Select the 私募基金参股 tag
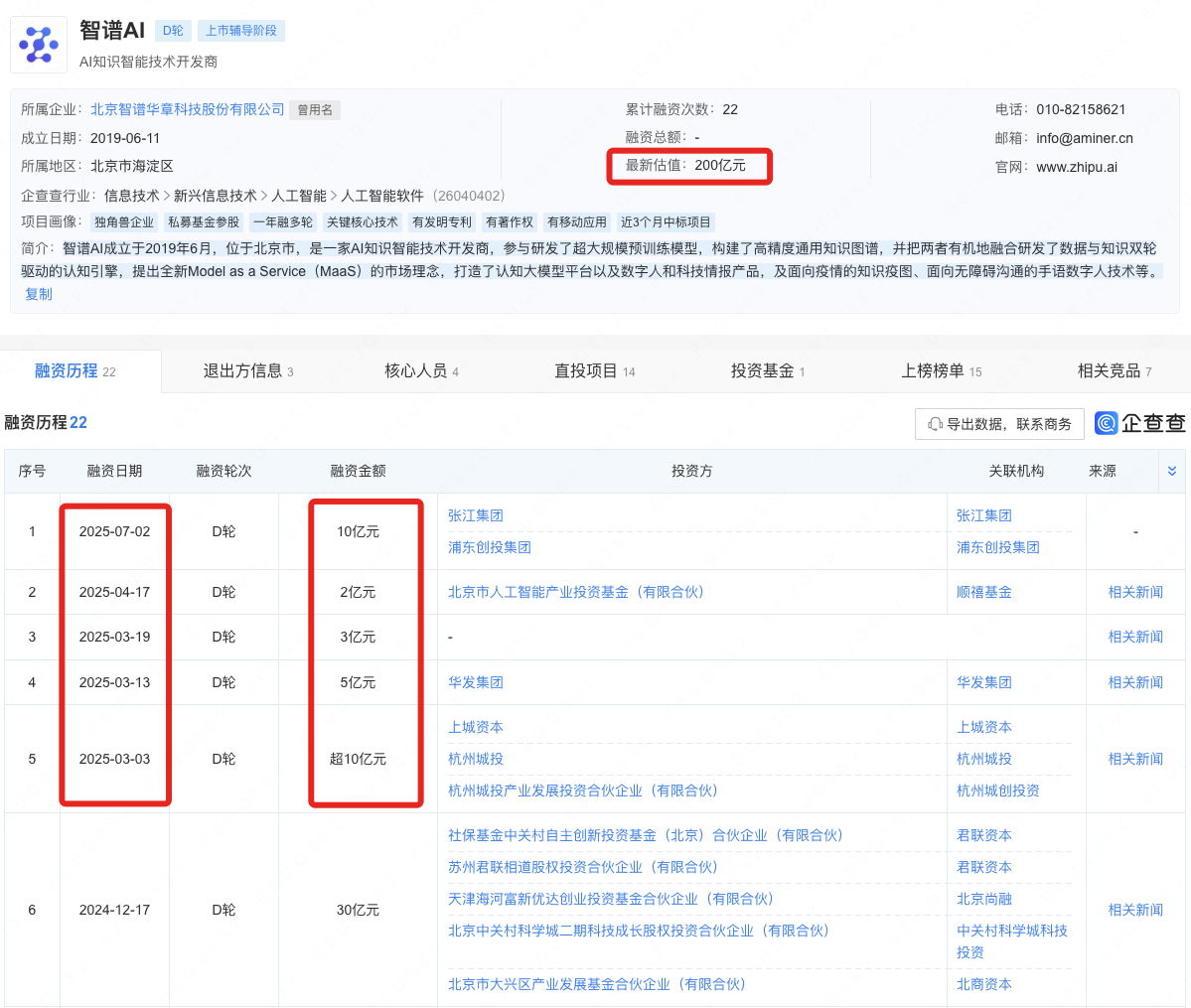This screenshot has width=1191, height=1008. [x=203, y=221]
